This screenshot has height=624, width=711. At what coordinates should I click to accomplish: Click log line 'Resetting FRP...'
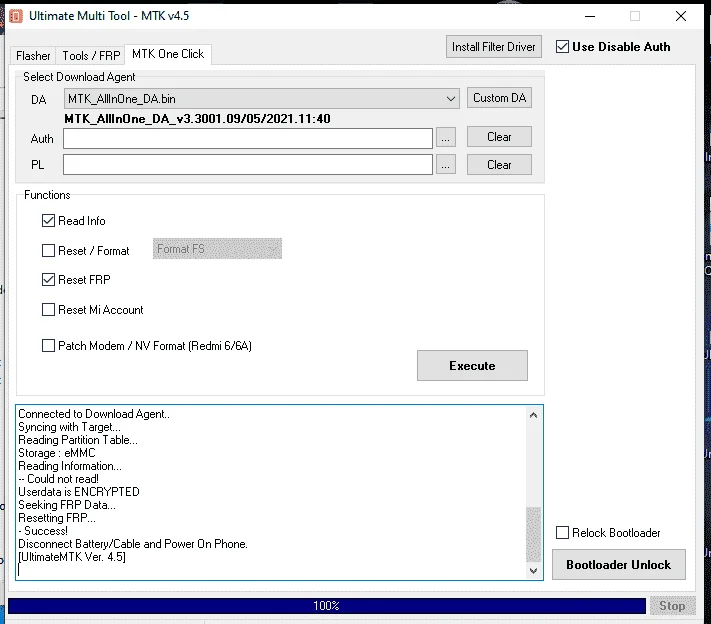click(x=57, y=518)
